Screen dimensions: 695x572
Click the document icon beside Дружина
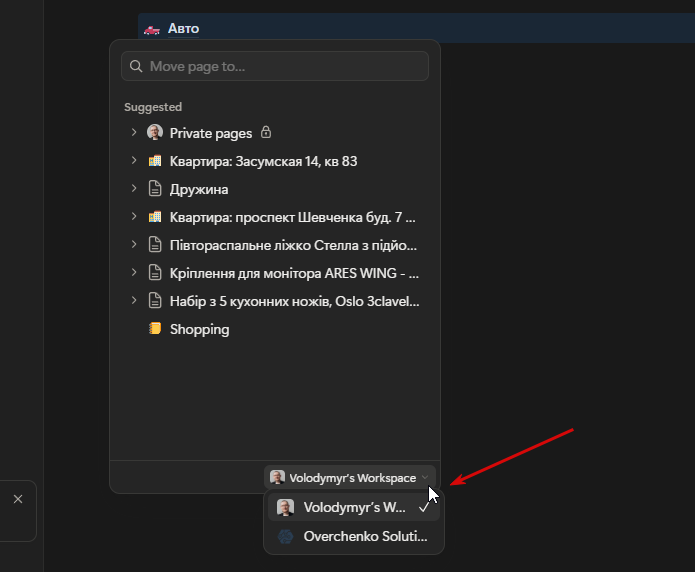[x=155, y=189]
